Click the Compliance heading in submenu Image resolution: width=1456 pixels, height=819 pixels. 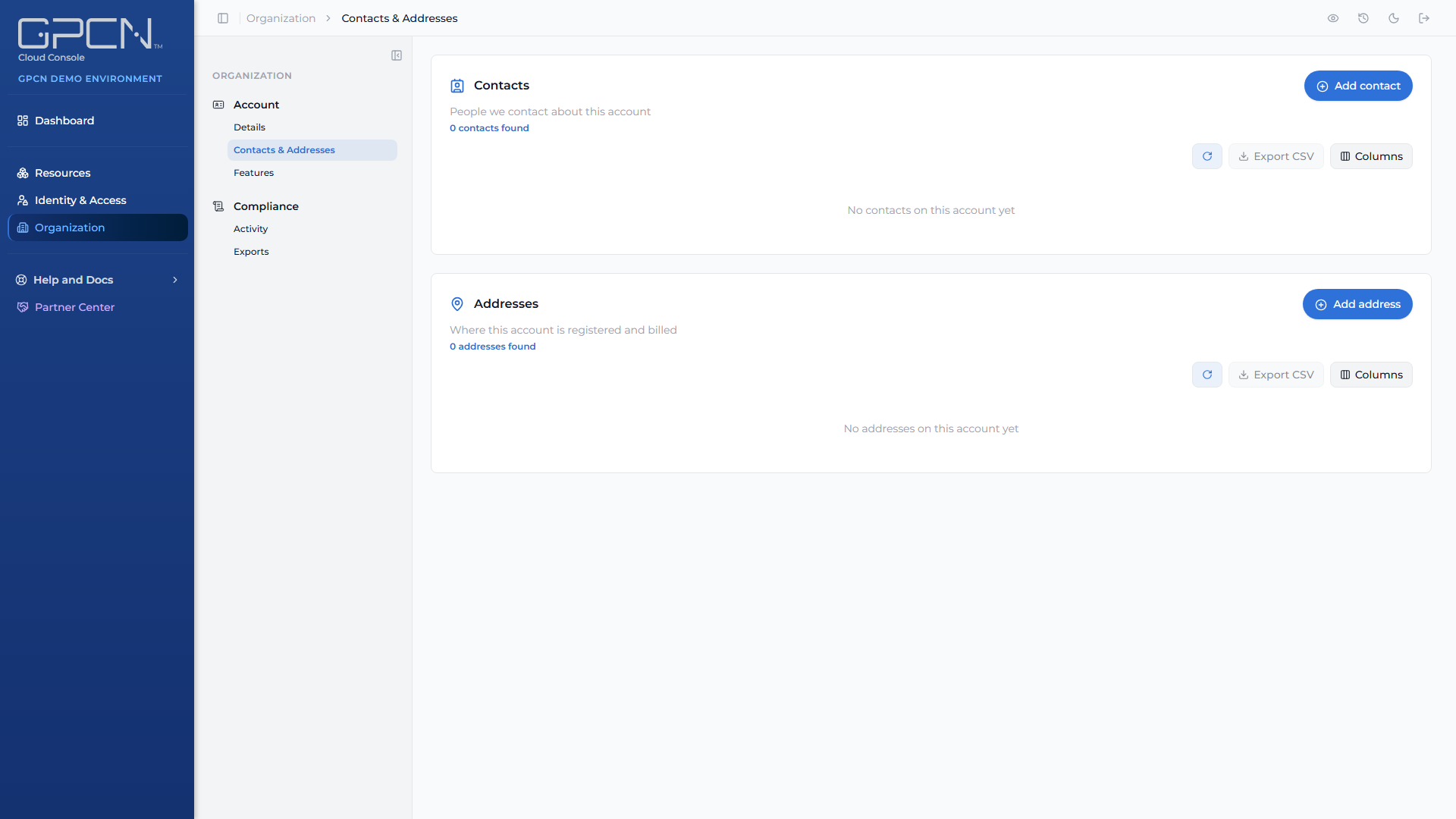point(266,206)
